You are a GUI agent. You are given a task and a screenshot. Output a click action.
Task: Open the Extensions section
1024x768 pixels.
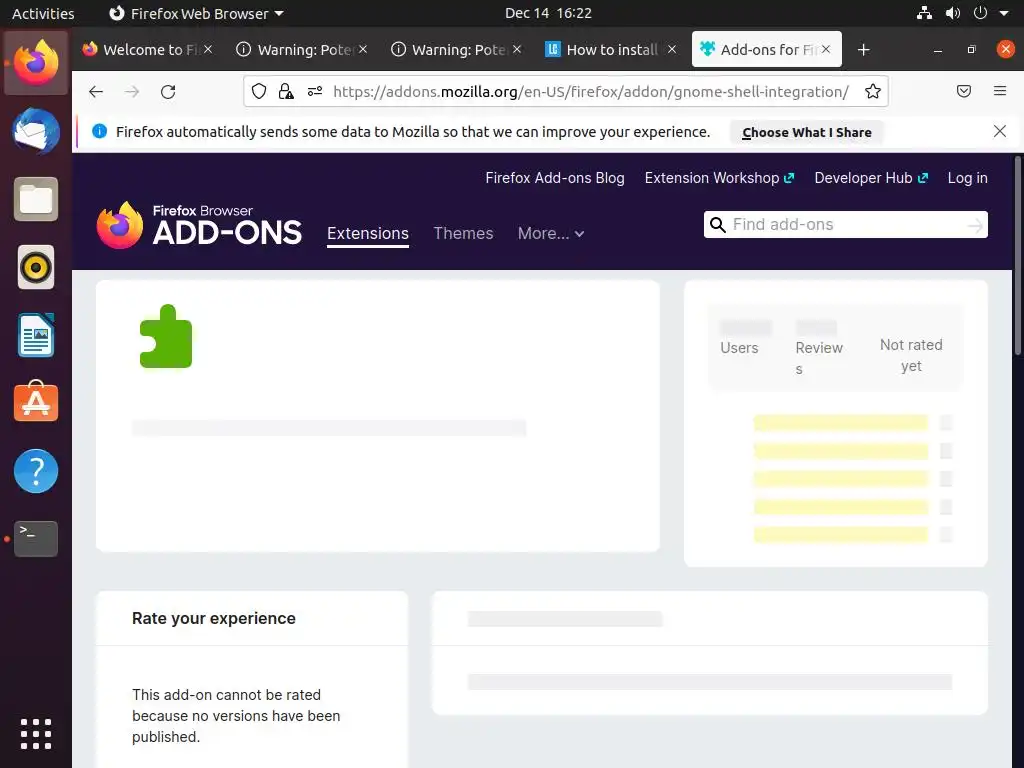tap(368, 234)
